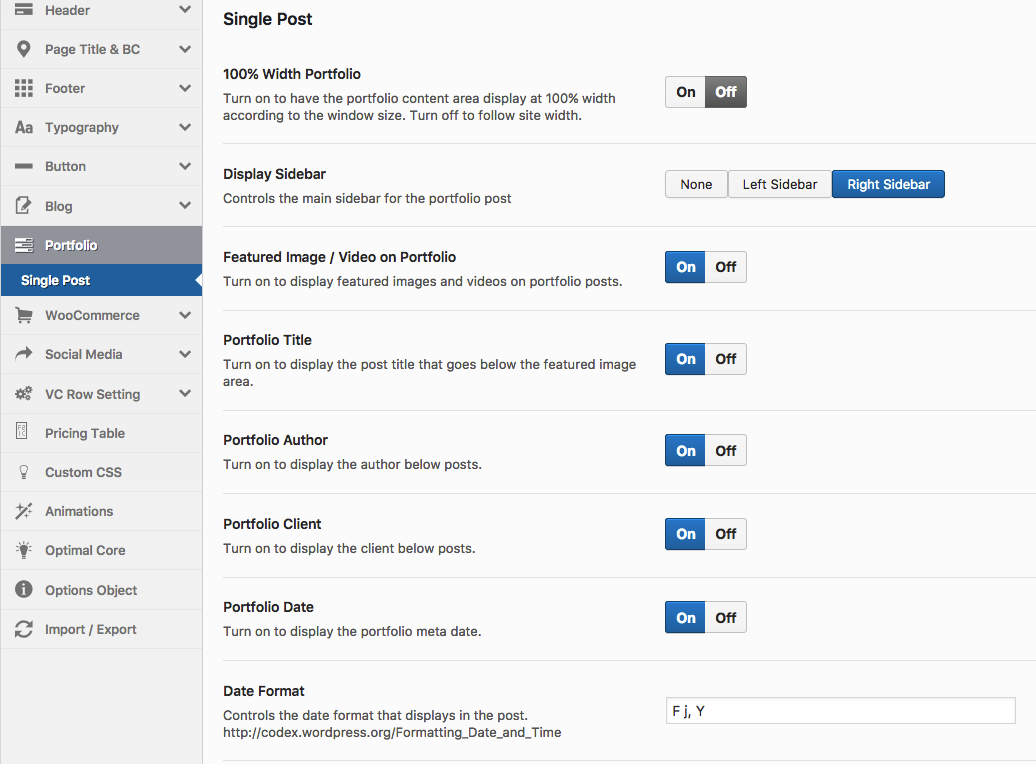Click the Social Media share arrow icon
The width and height of the screenshot is (1036, 764).
(x=24, y=354)
